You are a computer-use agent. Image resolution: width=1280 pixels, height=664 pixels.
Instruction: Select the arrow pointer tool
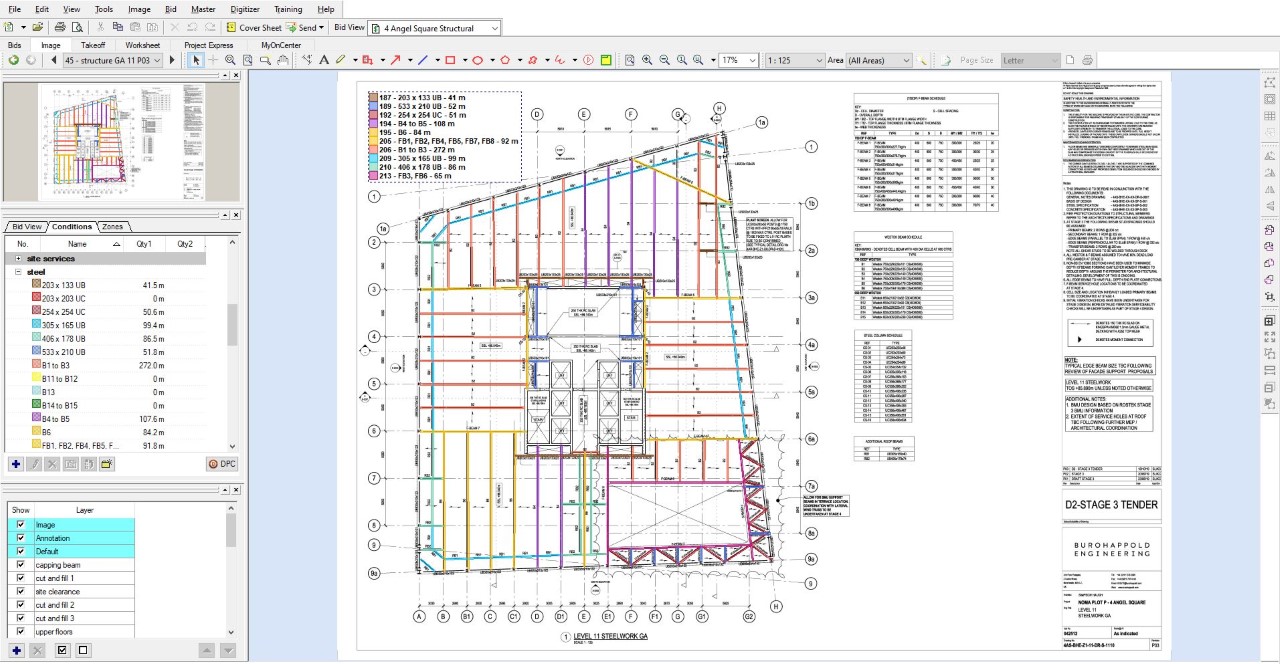[196, 60]
